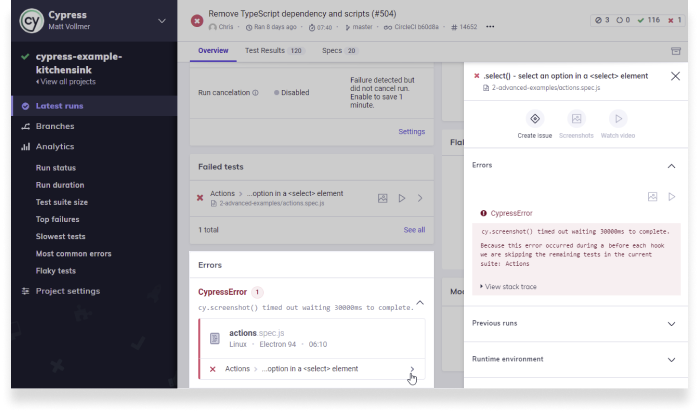Screen dimensions: 699x414
Task: Click the Cypress logo in the sidebar header
Action: tap(32, 20)
